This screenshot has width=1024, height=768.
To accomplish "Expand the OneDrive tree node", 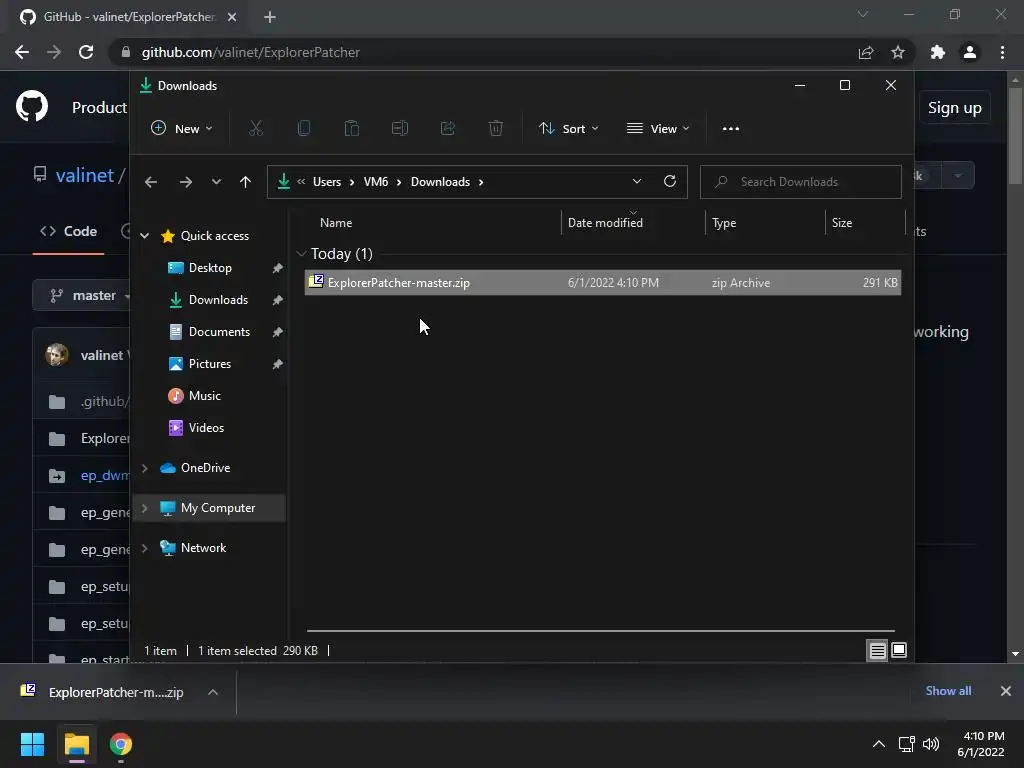I will coord(145,468).
